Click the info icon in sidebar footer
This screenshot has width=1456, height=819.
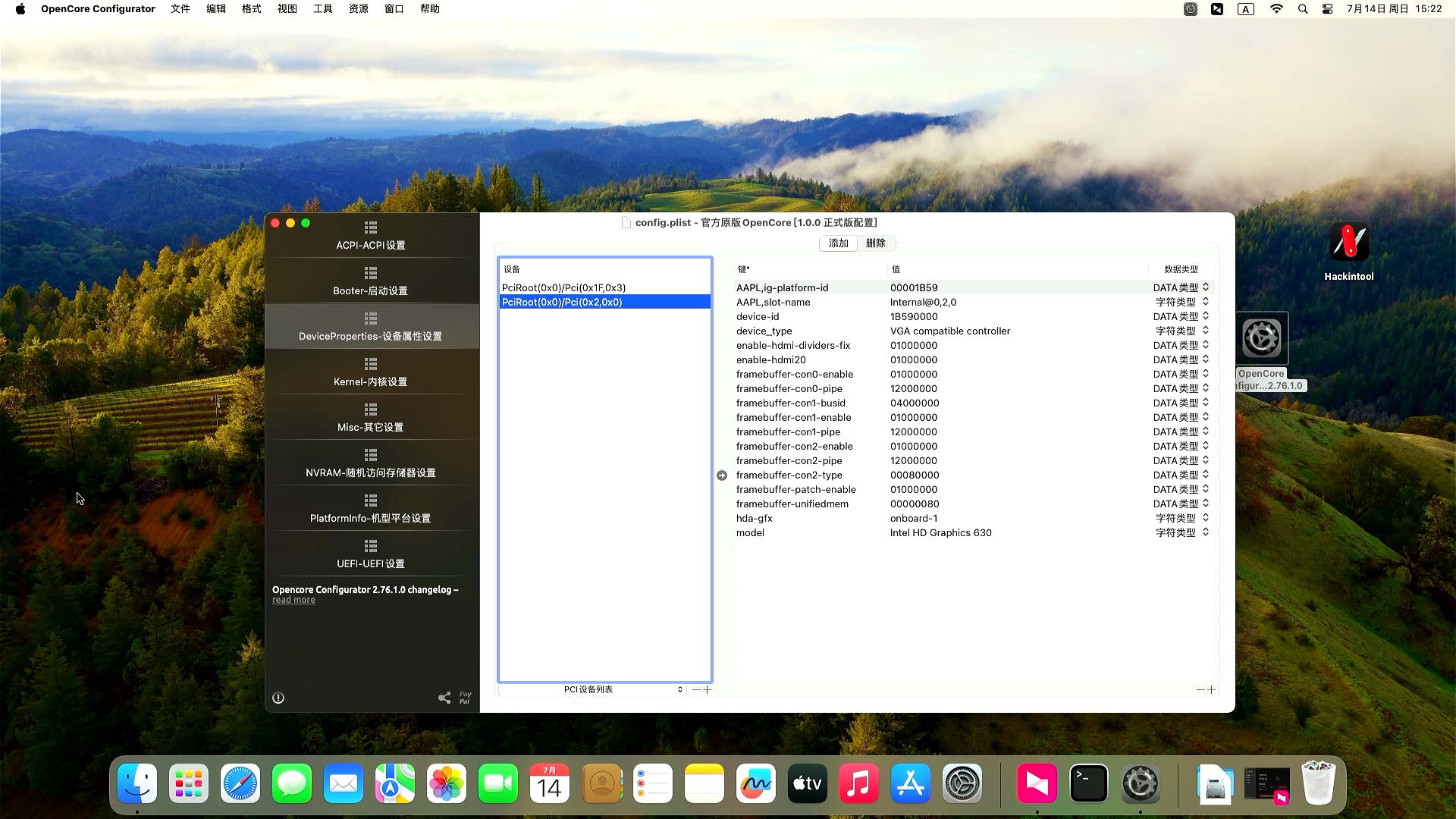pos(278,698)
